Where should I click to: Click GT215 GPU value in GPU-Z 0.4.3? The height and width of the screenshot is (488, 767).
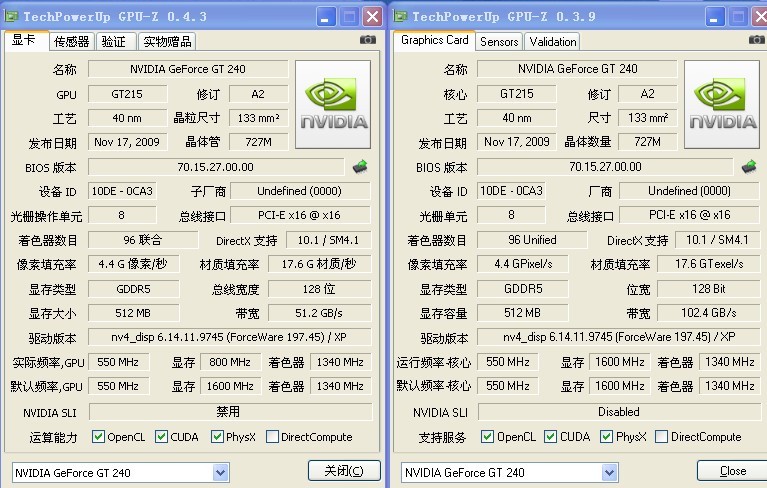coord(127,94)
